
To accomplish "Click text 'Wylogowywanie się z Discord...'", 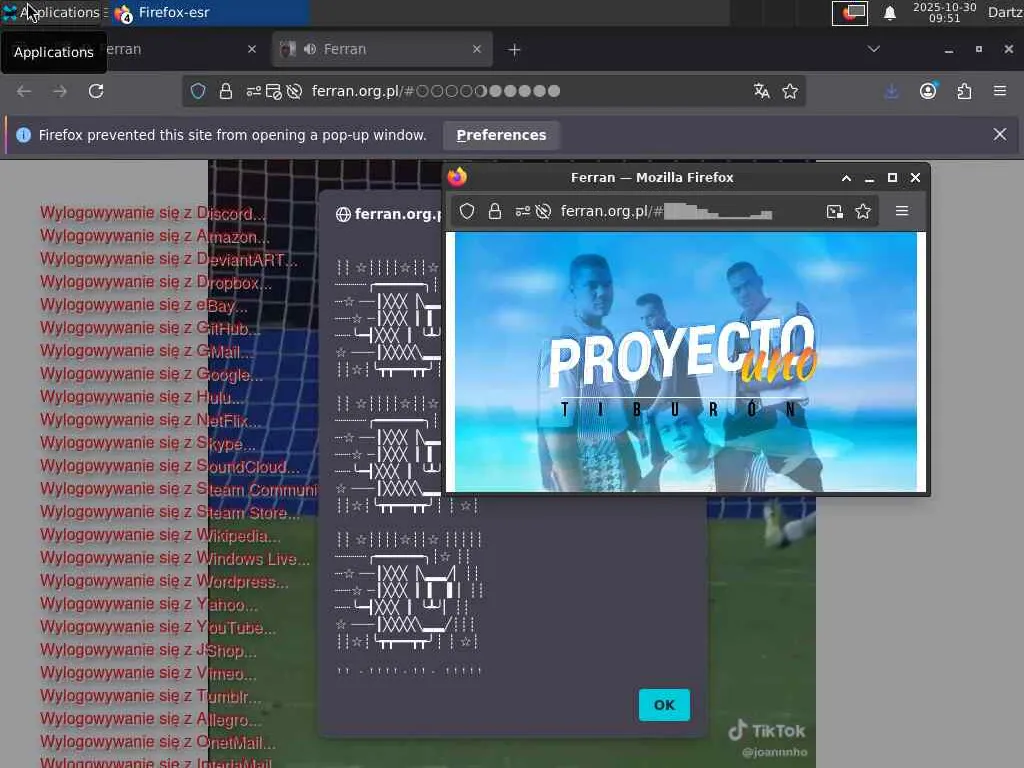I will (153, 213).
